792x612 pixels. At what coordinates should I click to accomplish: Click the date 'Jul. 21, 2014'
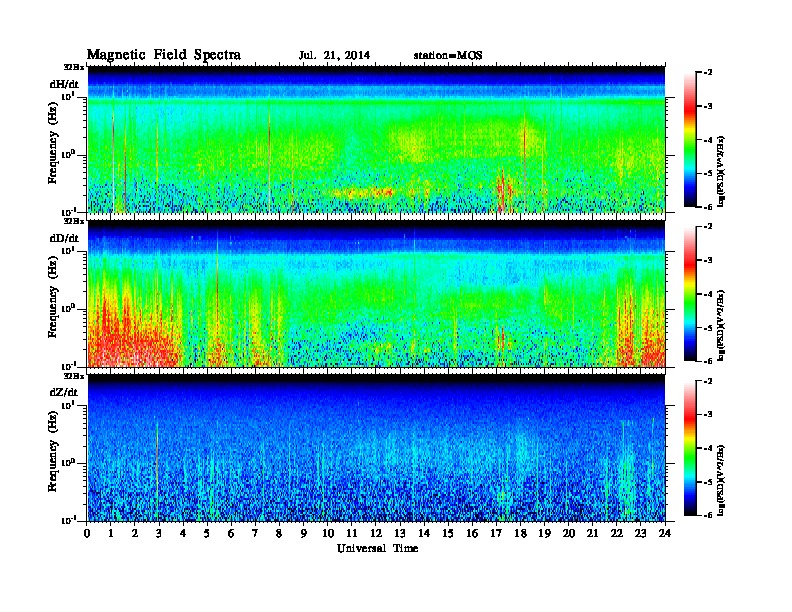334,56
